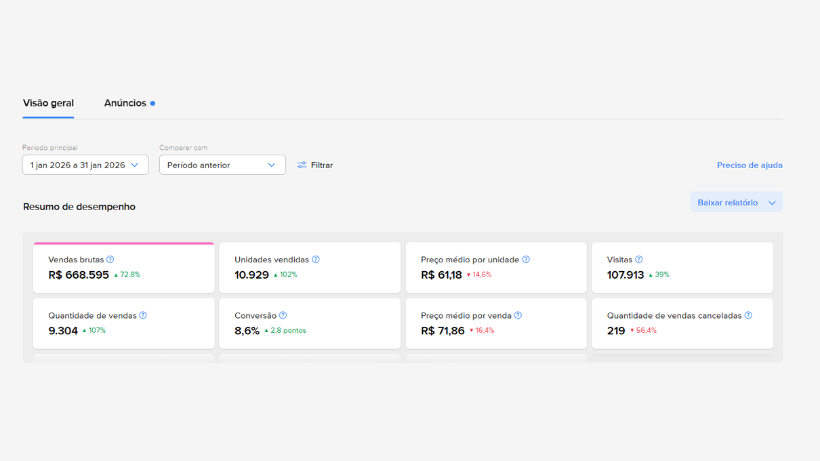820x461 pixels.
Task: Open help icon next to Unidades vendidas
Action: click(x=315, y=259)
